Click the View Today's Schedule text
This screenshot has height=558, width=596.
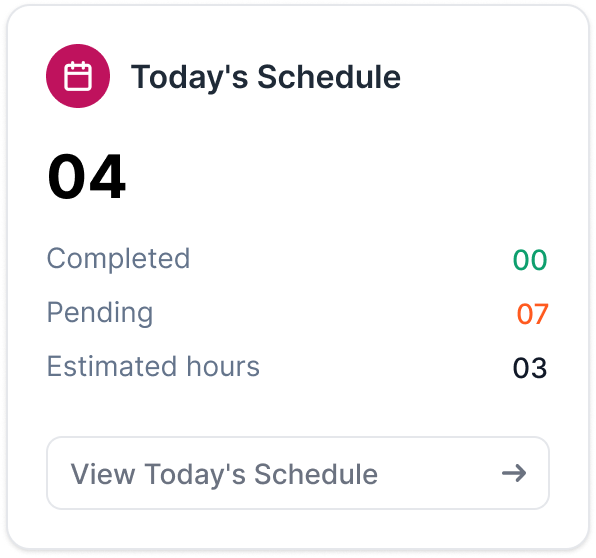pos(224,474)
